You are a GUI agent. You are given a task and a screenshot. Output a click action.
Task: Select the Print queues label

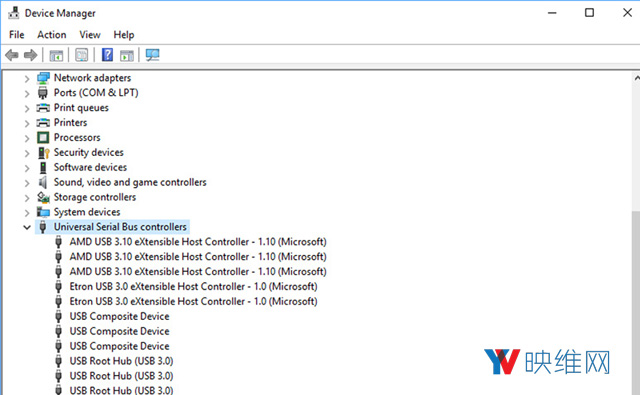[x=81, y=108]
